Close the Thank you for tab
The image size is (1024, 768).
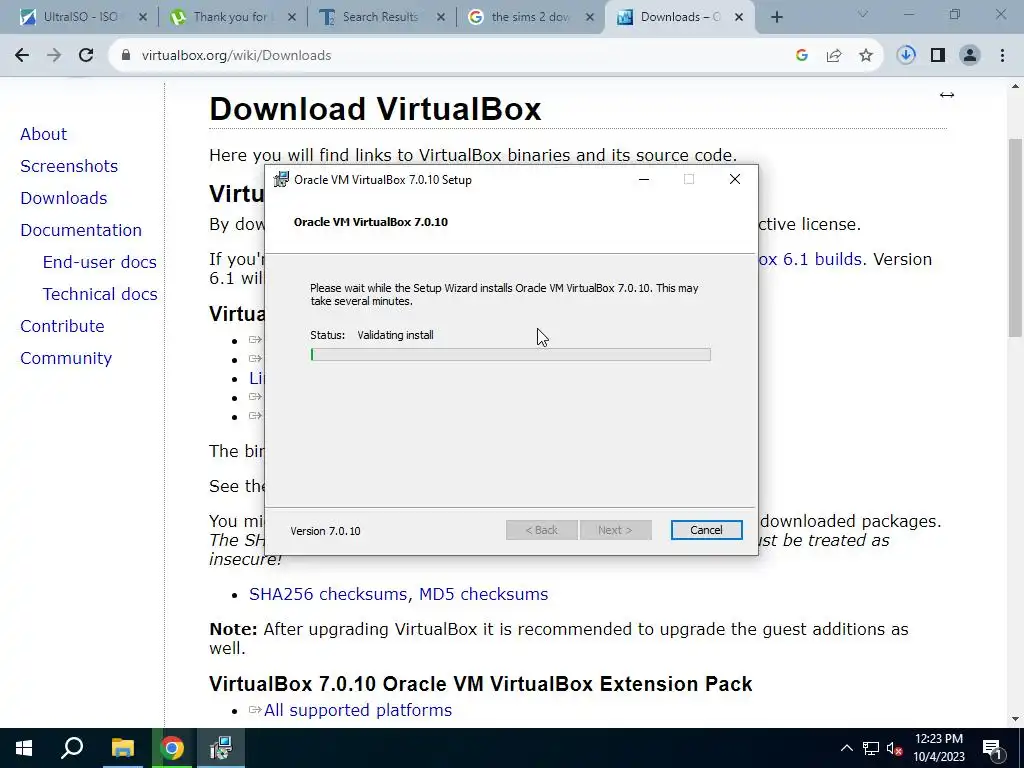click(292, 18)
